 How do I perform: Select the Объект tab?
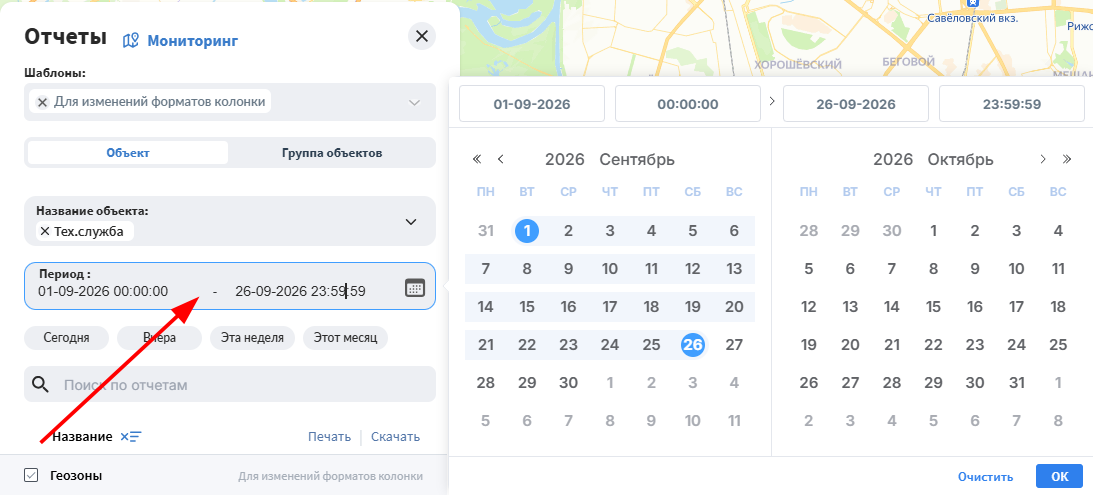point(128,153)
